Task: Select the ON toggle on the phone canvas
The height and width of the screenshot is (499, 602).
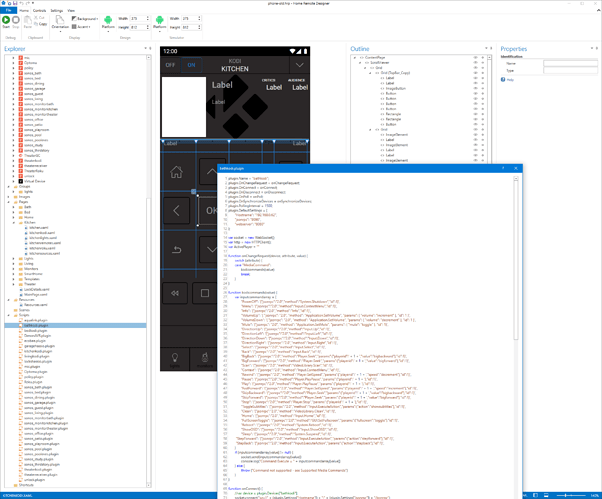Action: pyautogui.click(x=191, y=65)
